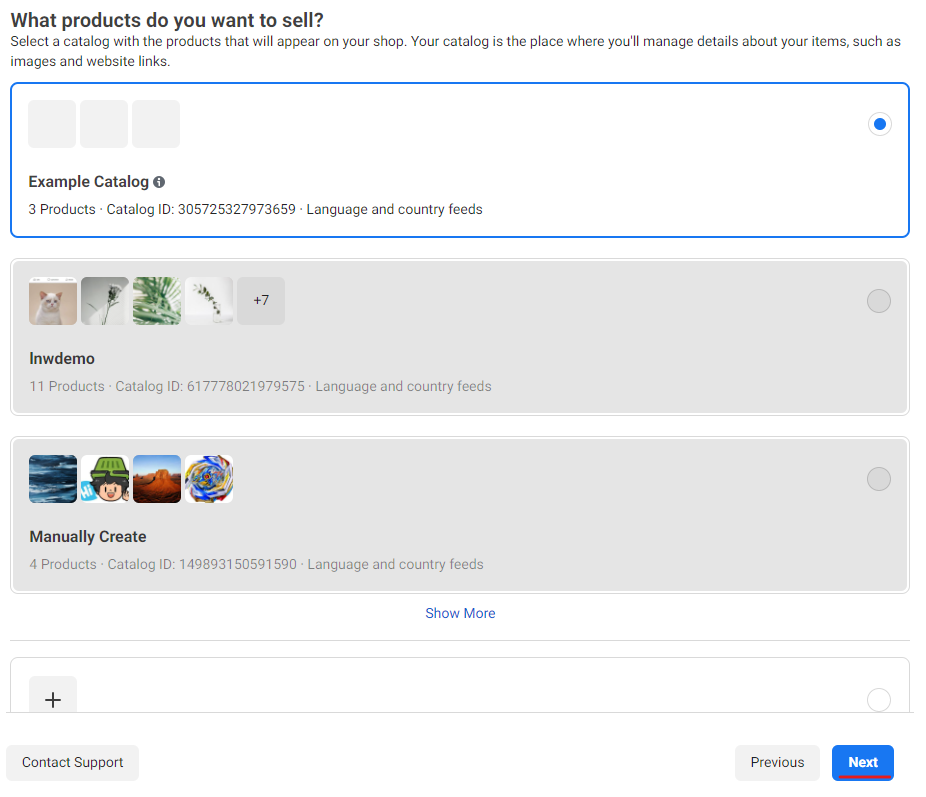Click the lnwdemo catalog name
The height and width of the screenshot is (797, 926).
[x=62, y=359]
